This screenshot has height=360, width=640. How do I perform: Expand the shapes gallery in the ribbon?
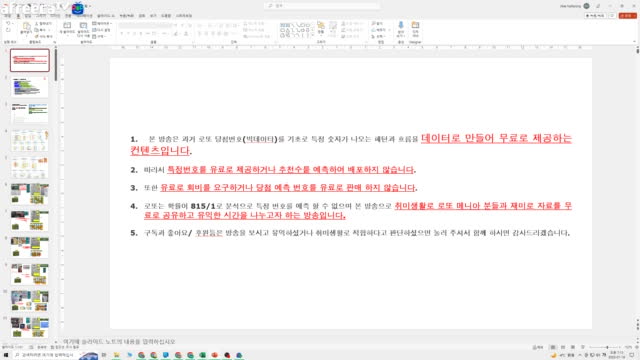[x=312, y=37]
